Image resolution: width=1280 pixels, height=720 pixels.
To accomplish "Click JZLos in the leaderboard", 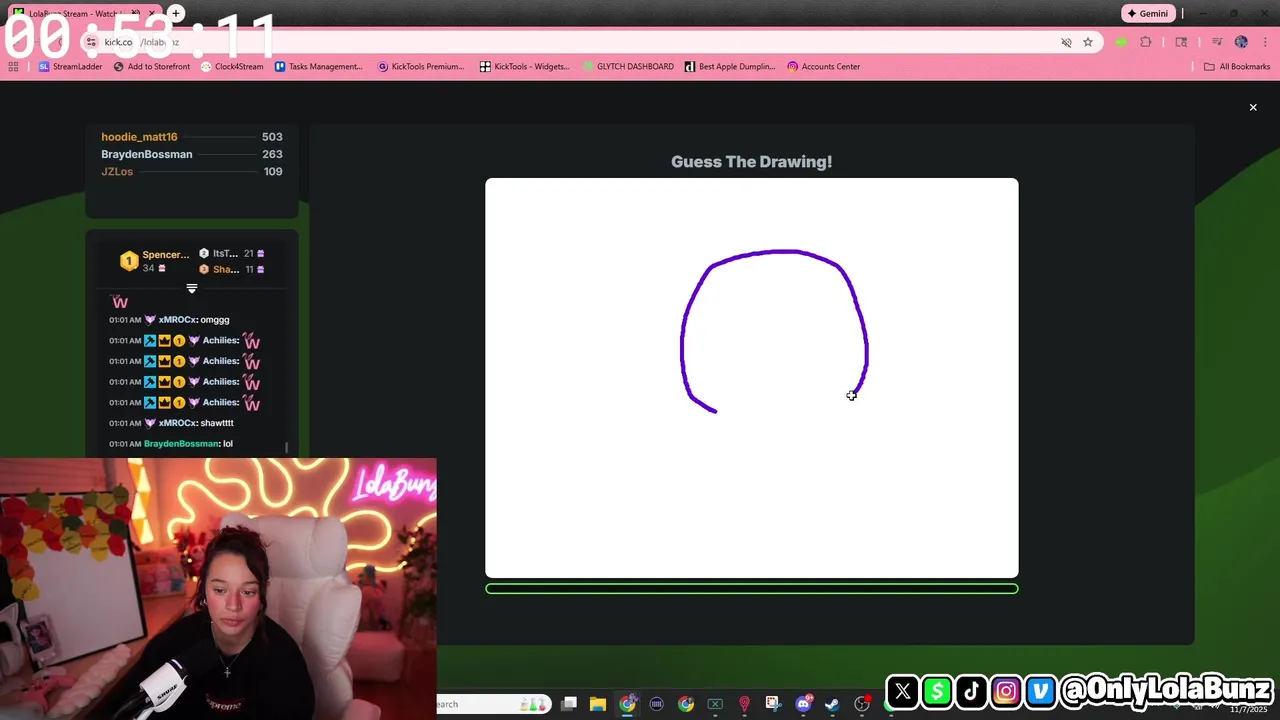I will click(x=117, y=172).
